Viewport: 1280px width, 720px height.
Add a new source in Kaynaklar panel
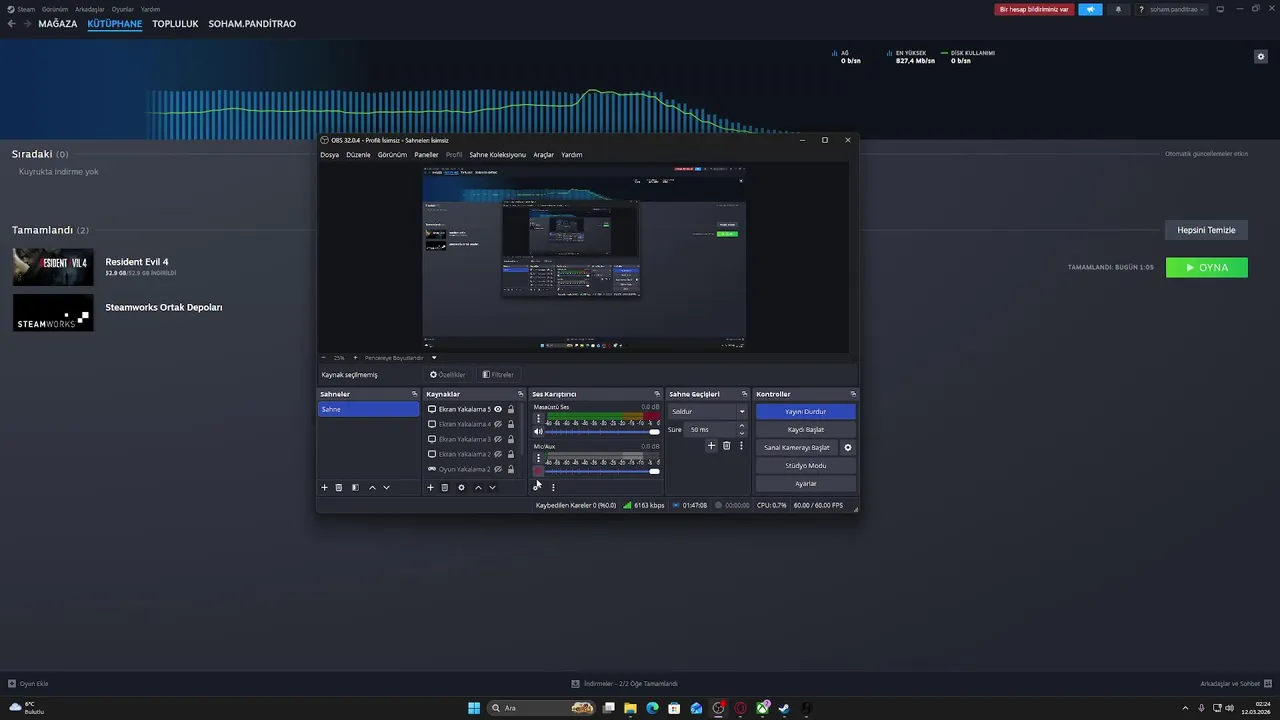(430, 487)
